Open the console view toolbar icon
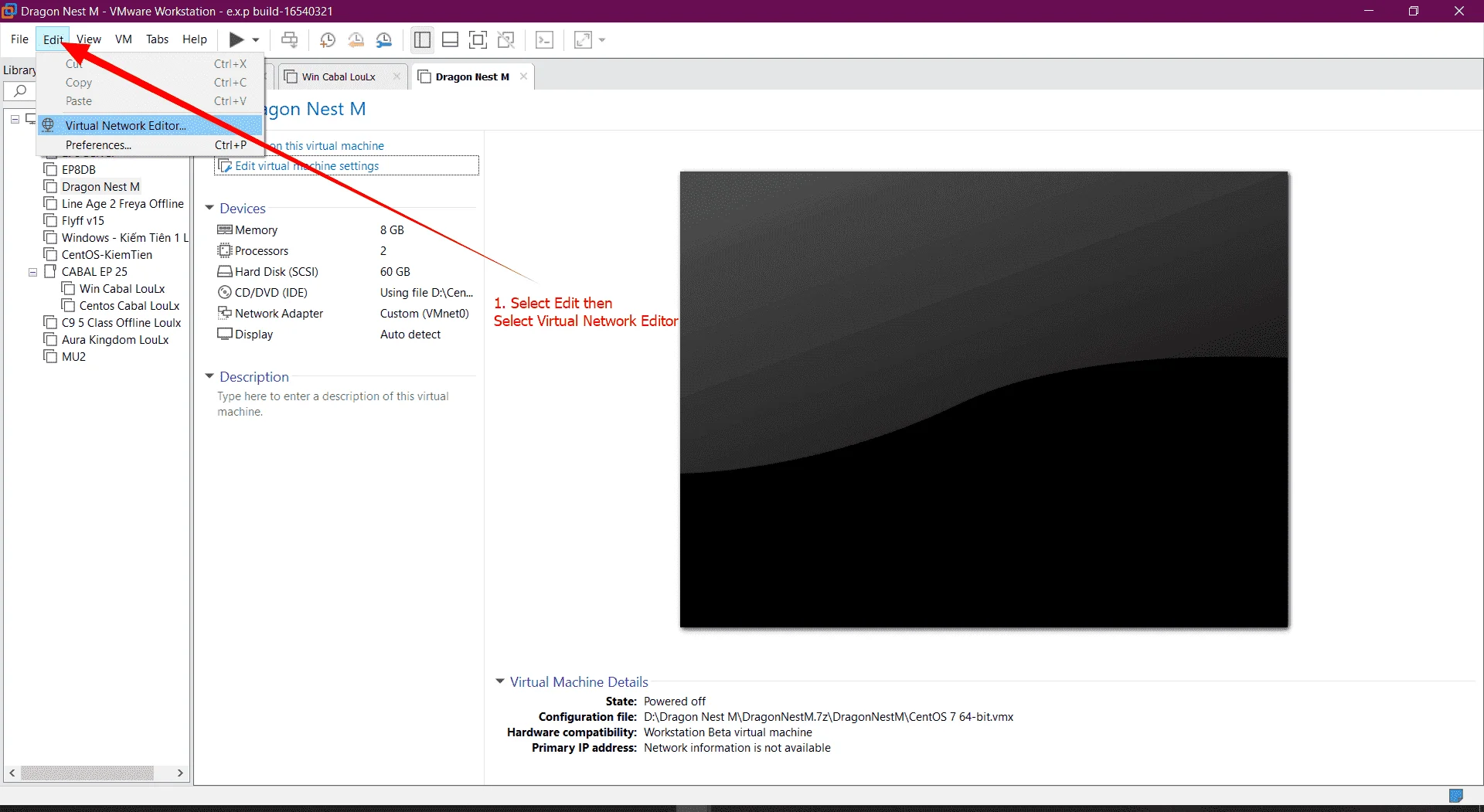The height and width of the screenshot is (812, 1484). [545, 39]
